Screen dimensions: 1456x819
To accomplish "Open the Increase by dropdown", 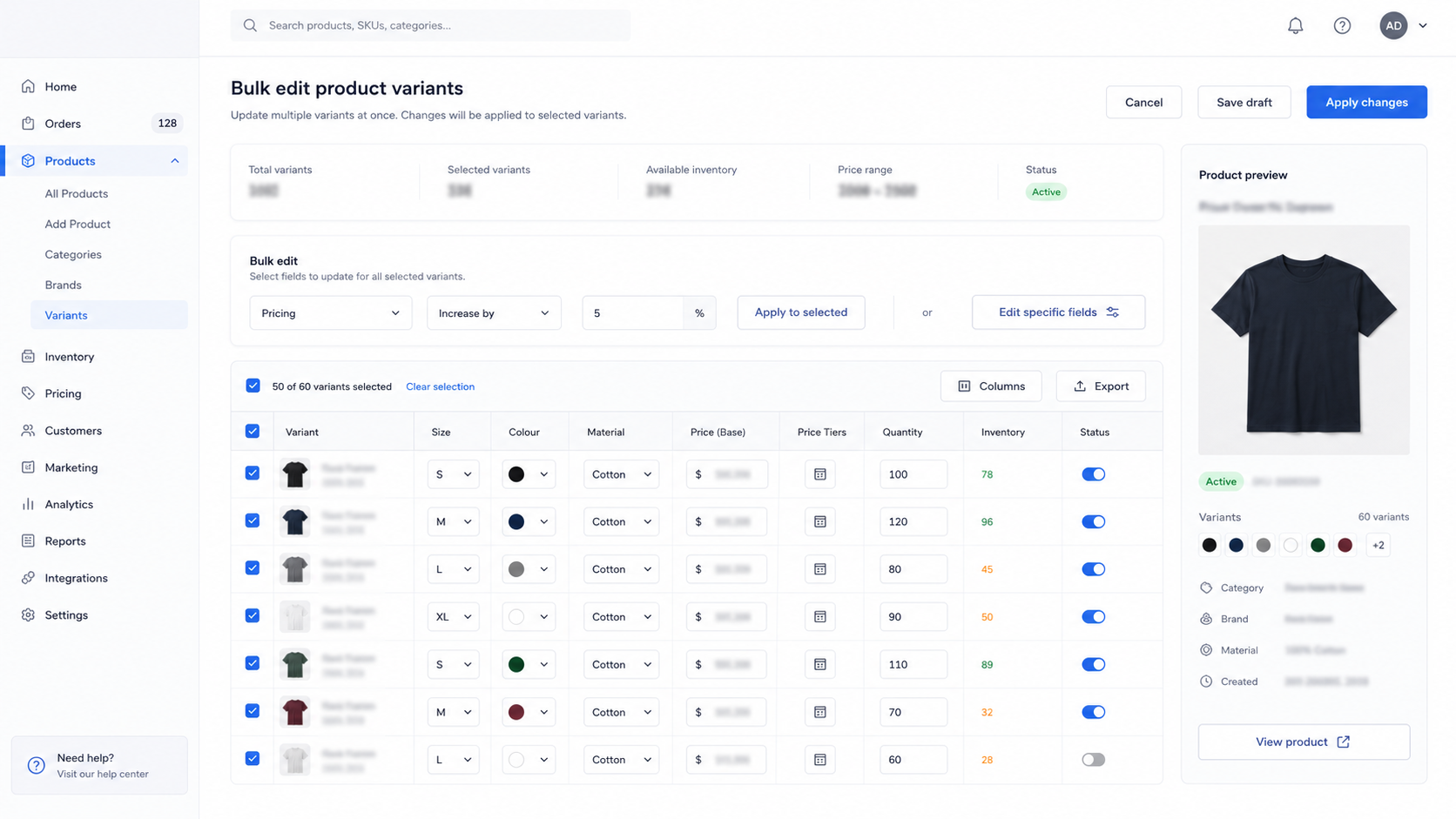I will (494, 312).
